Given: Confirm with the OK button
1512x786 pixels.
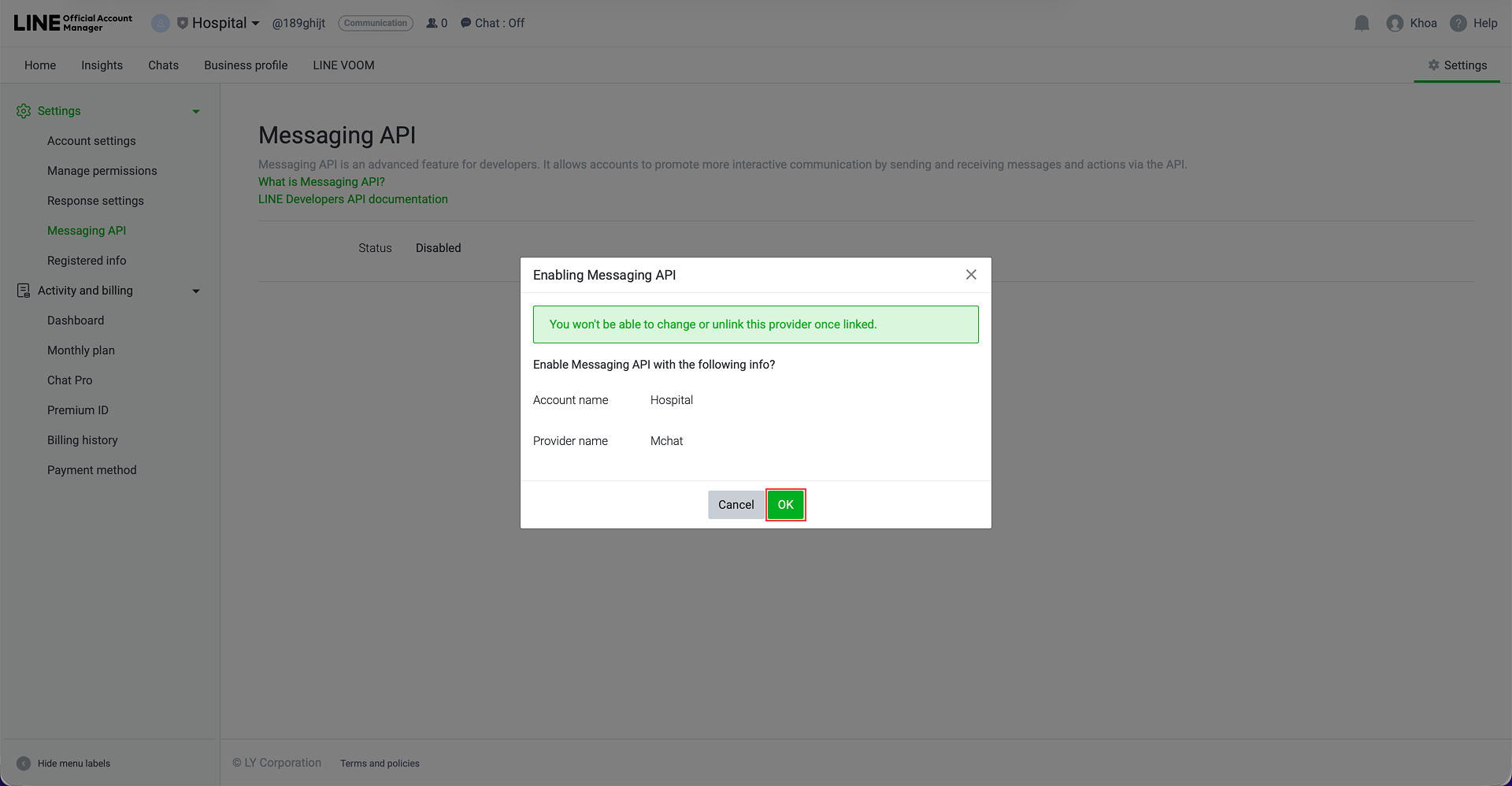Looking at the screenshot, I should pyautogui.click(x=785, y=504).
